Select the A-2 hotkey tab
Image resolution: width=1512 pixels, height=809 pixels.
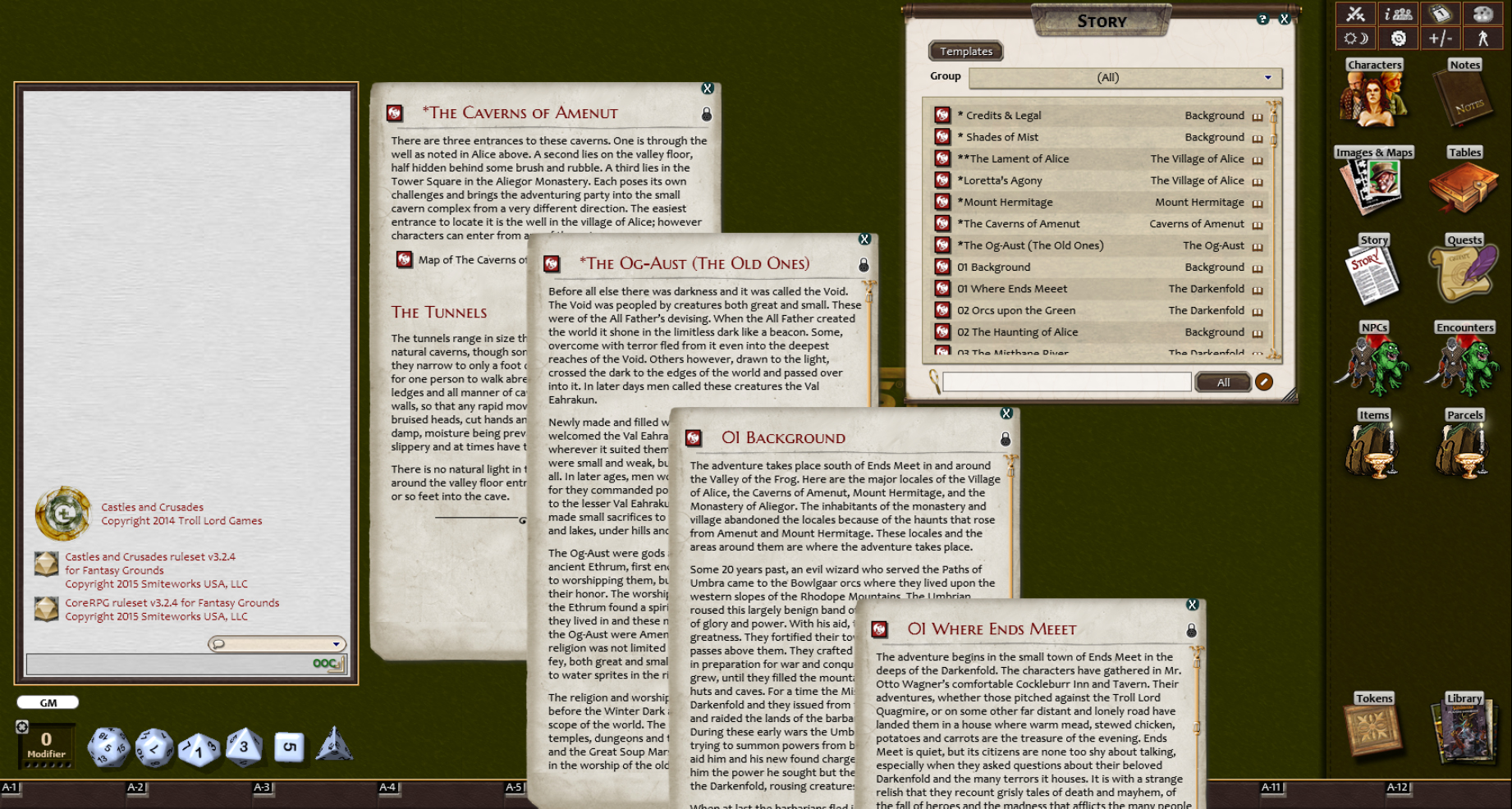point(138,786)
